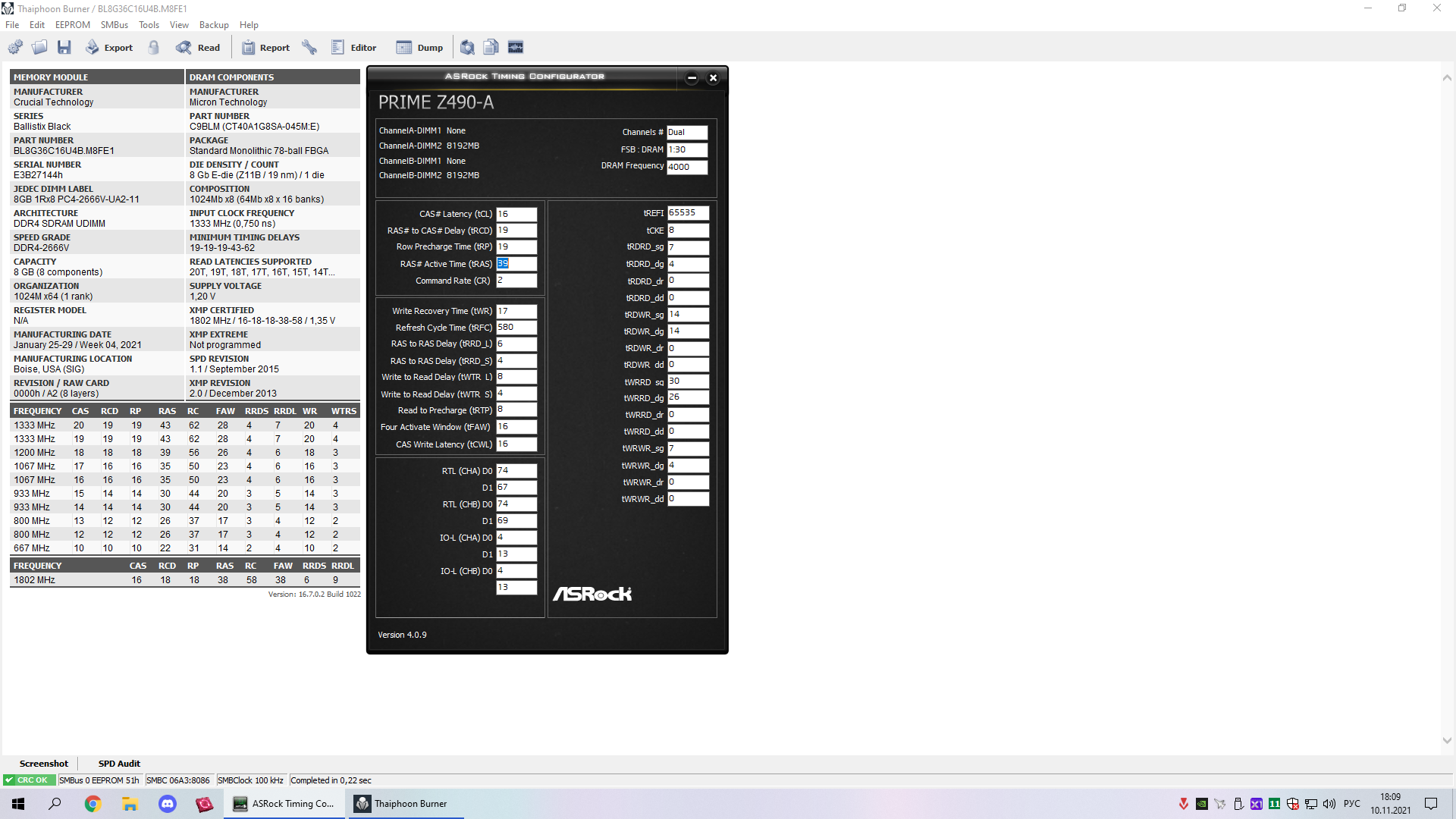Click the tREFI value input field
This screenshot has height=819, width=1456.
click(x=688, y=213)
